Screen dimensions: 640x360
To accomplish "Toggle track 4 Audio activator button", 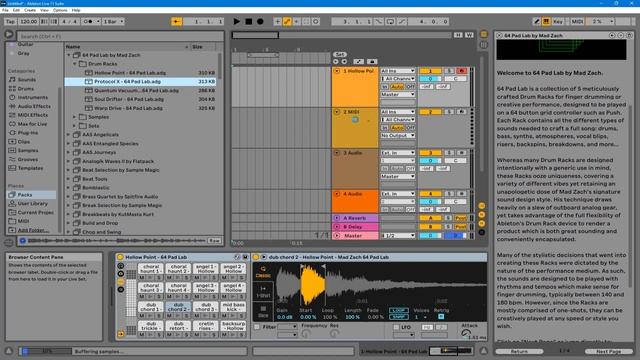I will [x=430, y=194].
